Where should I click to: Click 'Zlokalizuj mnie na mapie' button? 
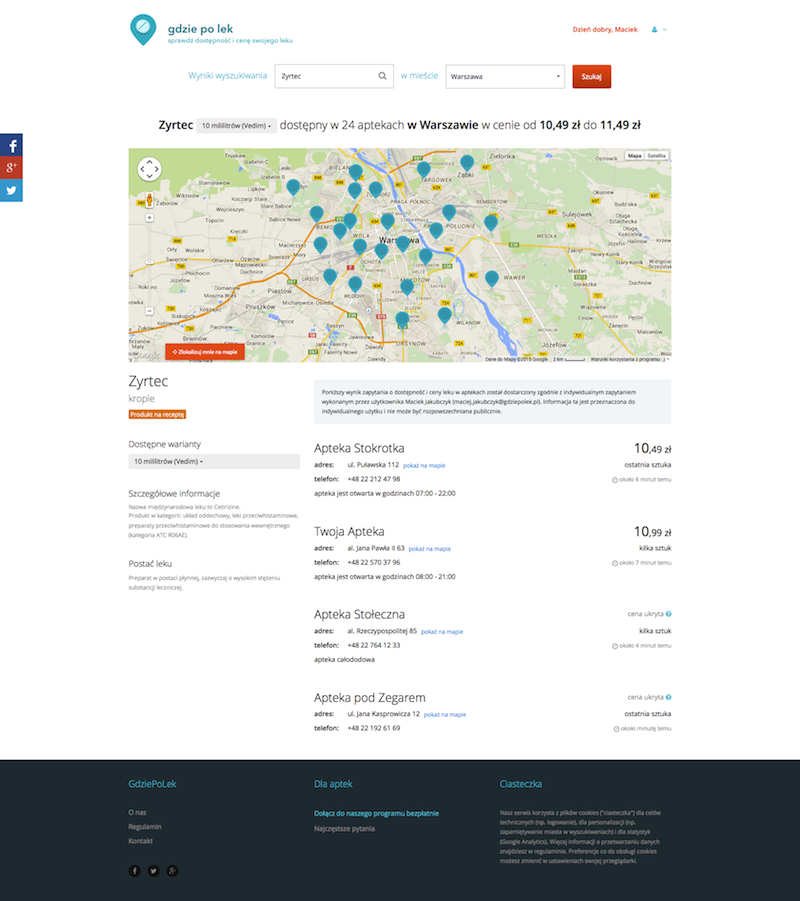(205, 352)
